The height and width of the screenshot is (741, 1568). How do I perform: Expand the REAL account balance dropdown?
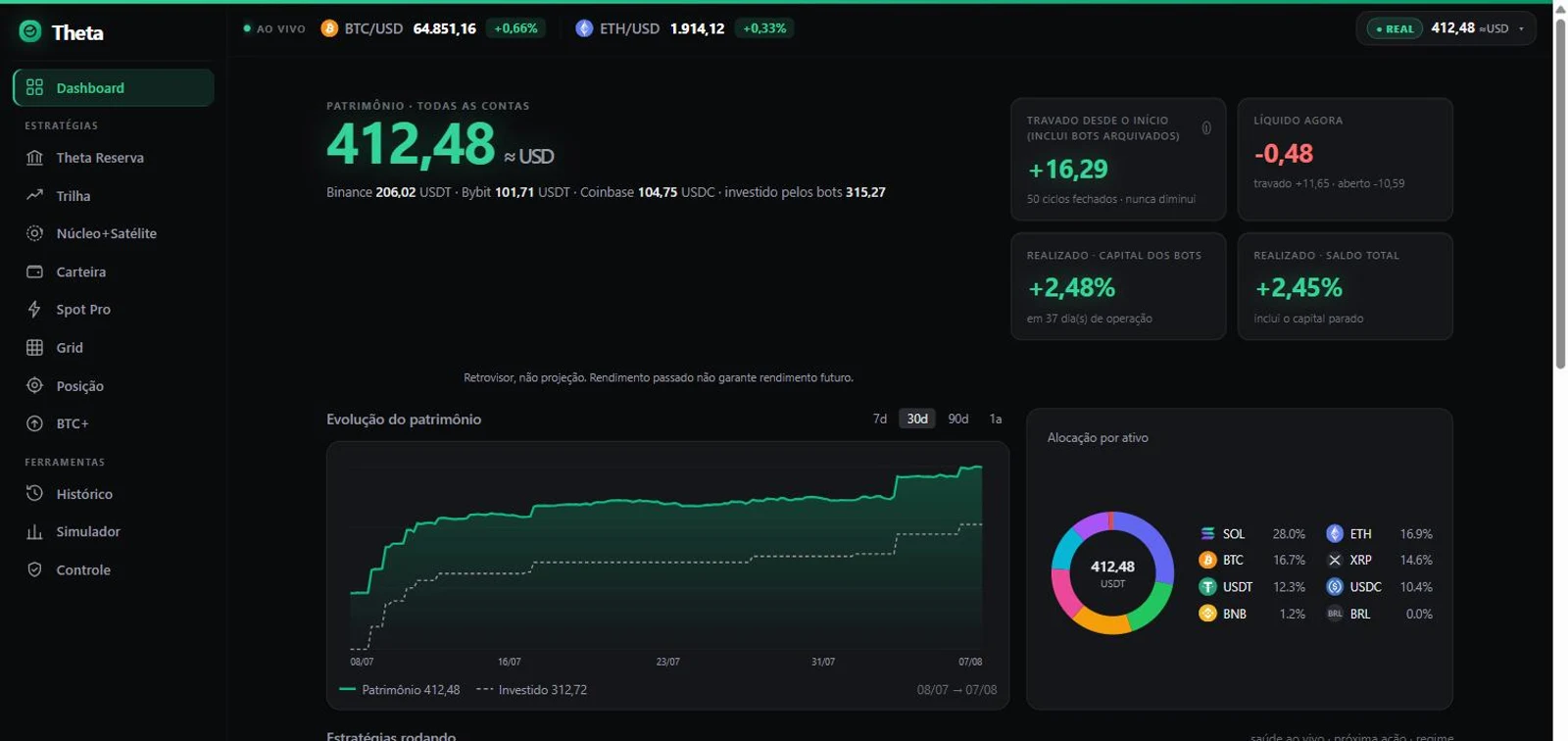pyautogui.click(x=1446, y=28)
